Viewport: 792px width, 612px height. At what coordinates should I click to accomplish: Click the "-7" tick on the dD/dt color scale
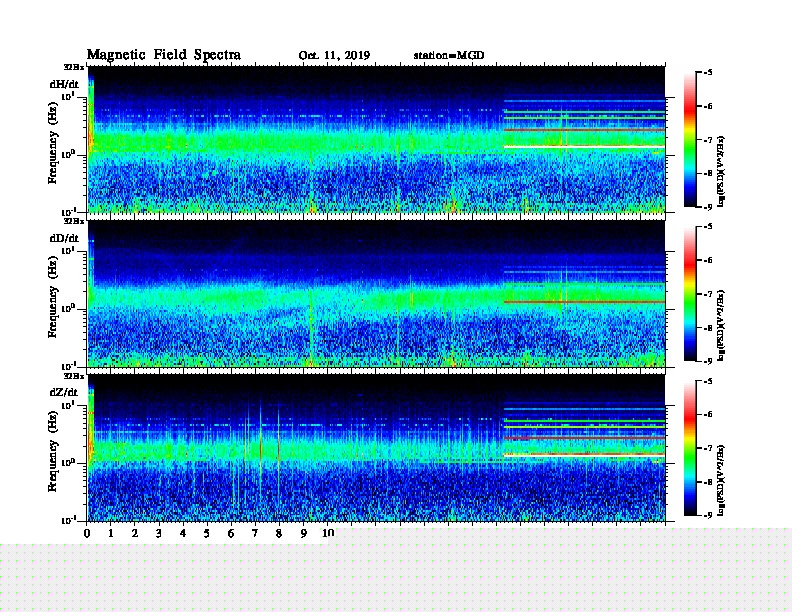point(708,294)
